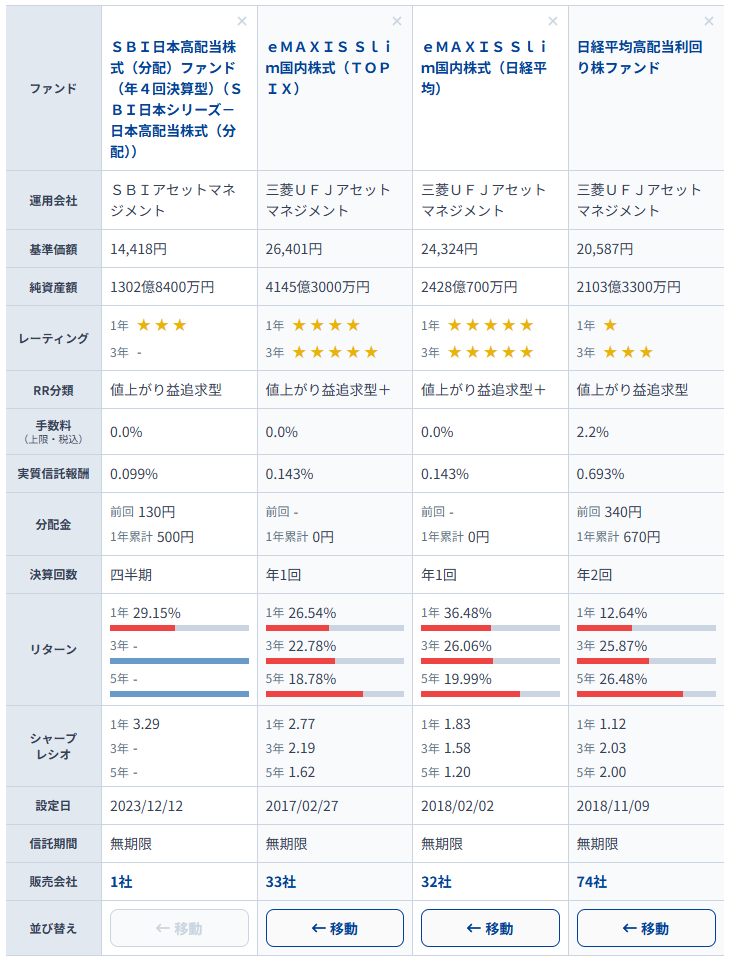Image resolution: width=730 pixels, height=957 pixels.
Task: Click the disabled 移動 button for SBI fund
Action: coord(179,928)
